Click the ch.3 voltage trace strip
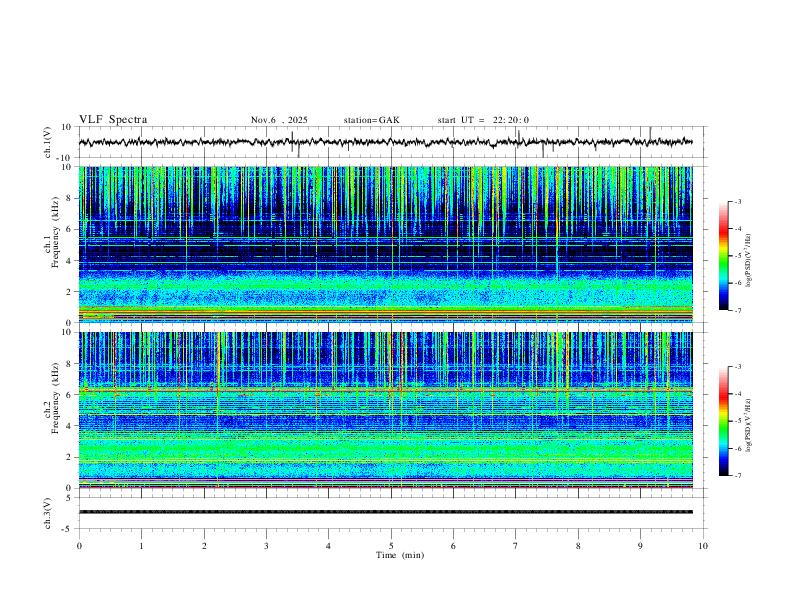Image resolution: width=792 pixels, height=612 pixels. tap(386, 512)
